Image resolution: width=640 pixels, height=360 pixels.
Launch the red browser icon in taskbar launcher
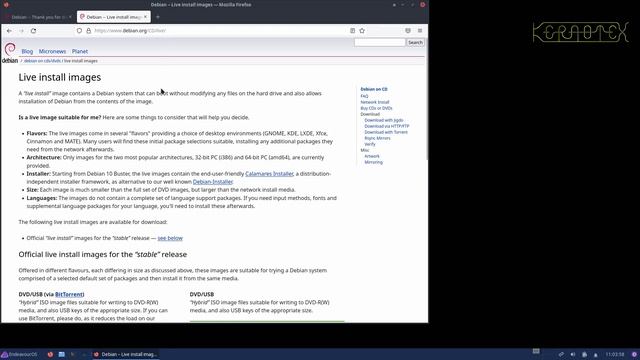50,354
